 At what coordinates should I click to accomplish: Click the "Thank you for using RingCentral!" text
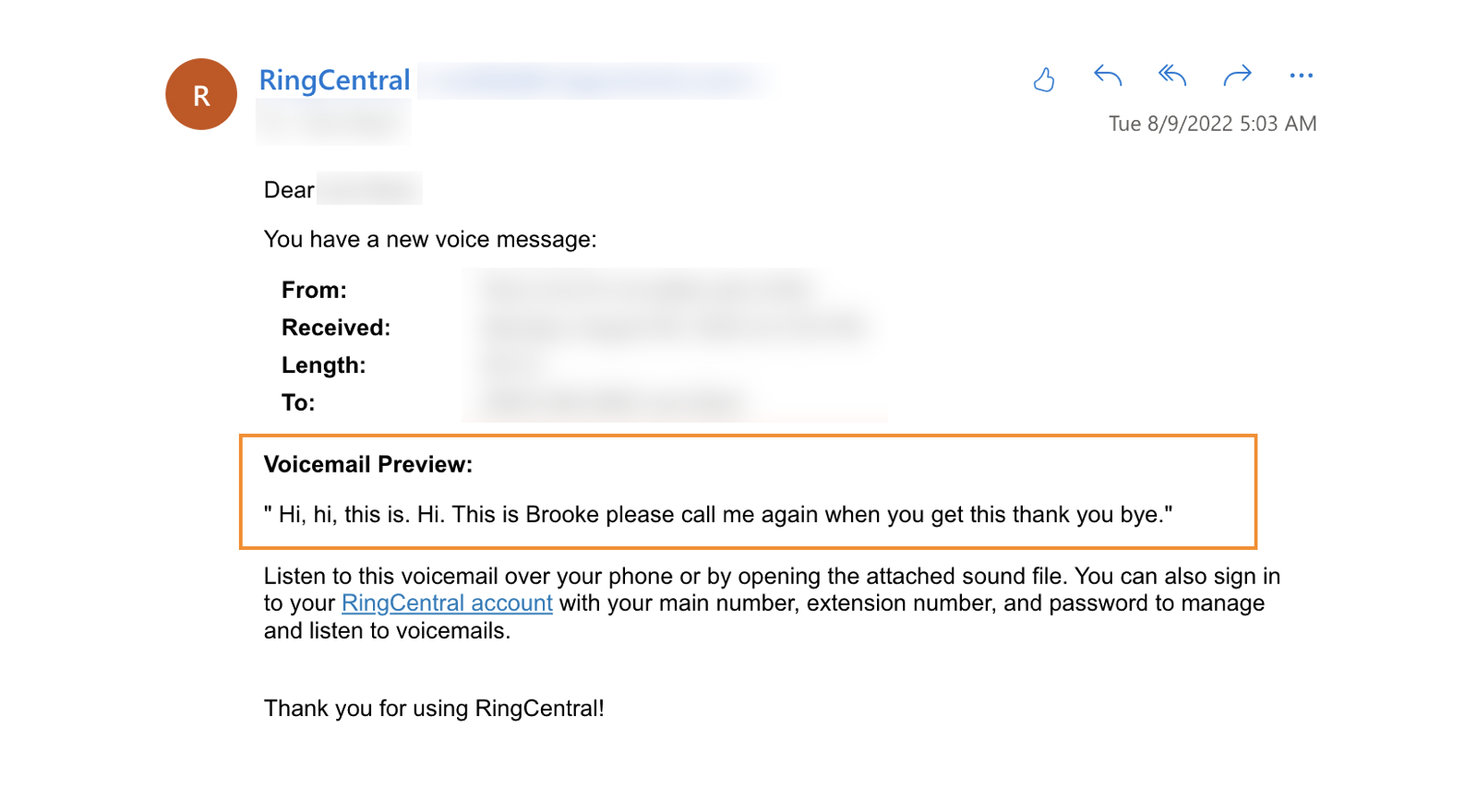(x=434, y=709)
